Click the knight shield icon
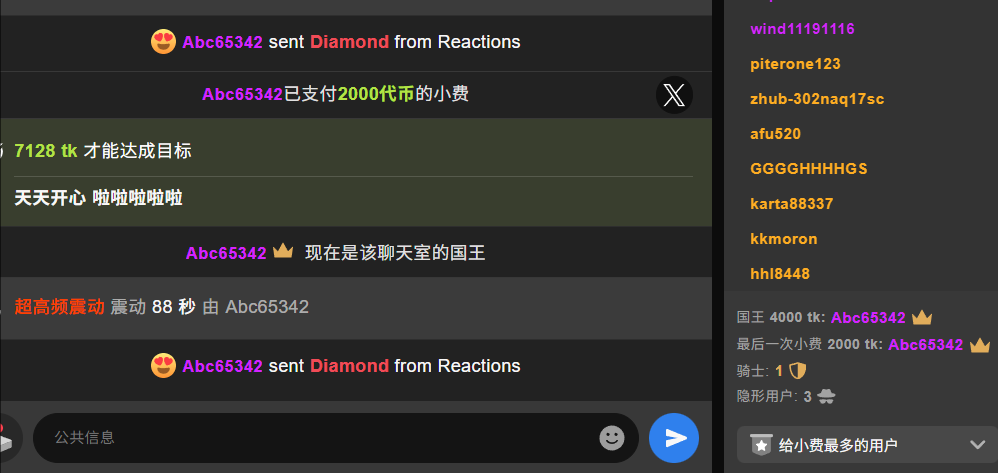 click(798, 371)
